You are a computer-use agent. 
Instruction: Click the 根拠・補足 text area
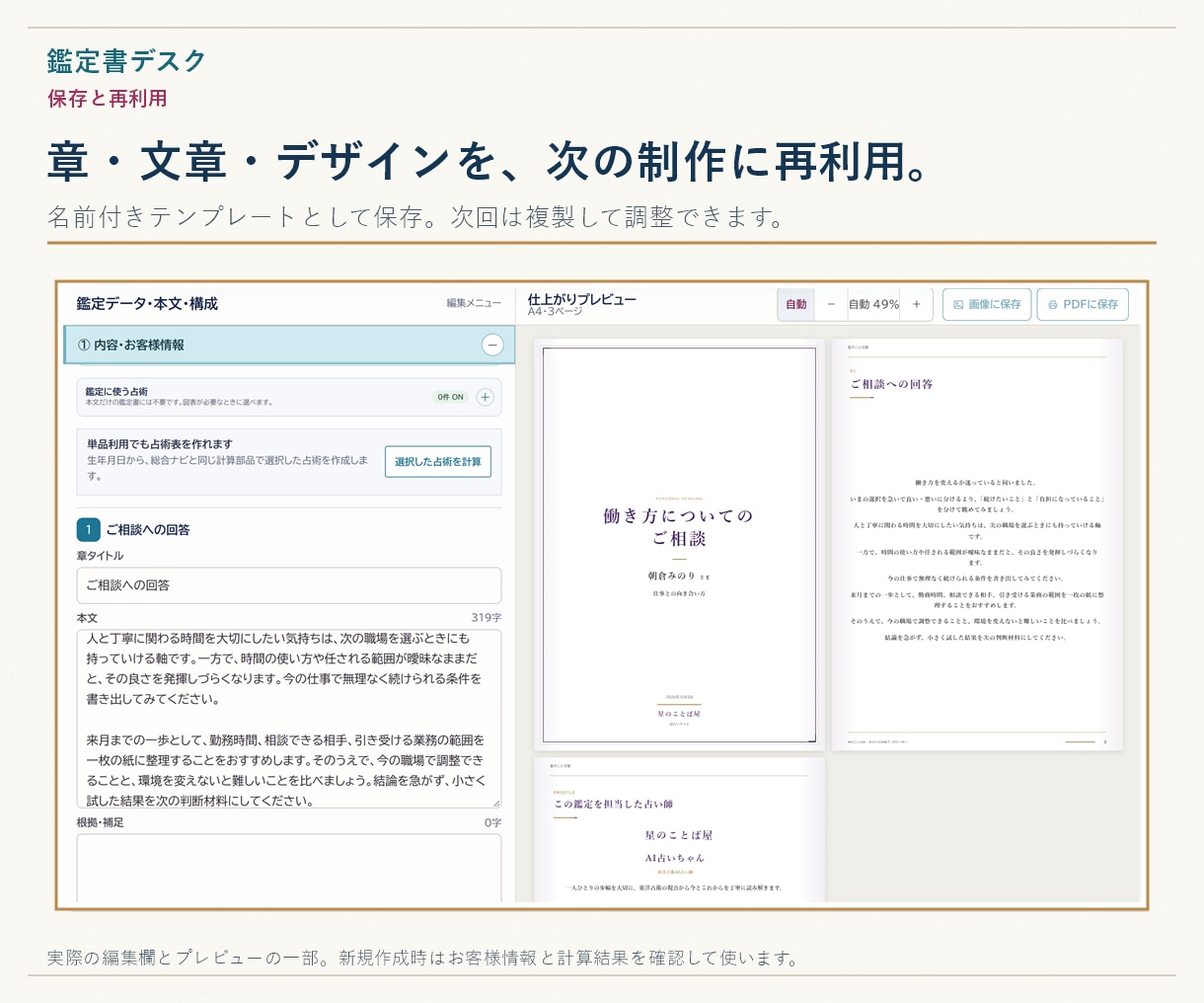point(289,868)
